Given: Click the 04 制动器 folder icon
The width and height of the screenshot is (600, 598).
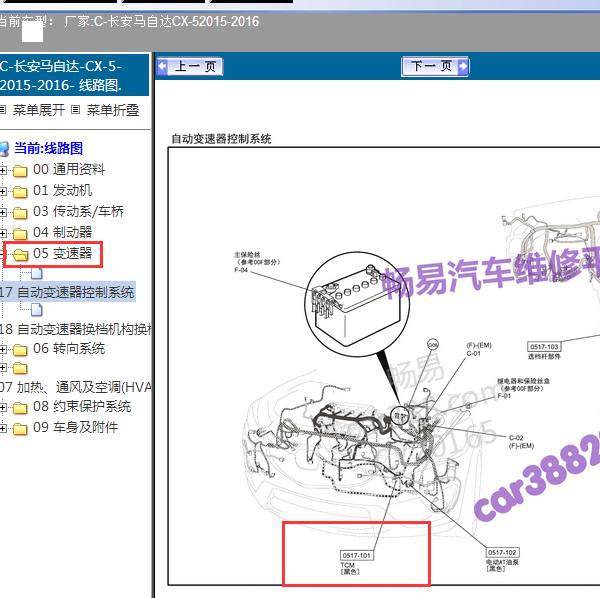Looking at the screenshot, I should (20, 233).
